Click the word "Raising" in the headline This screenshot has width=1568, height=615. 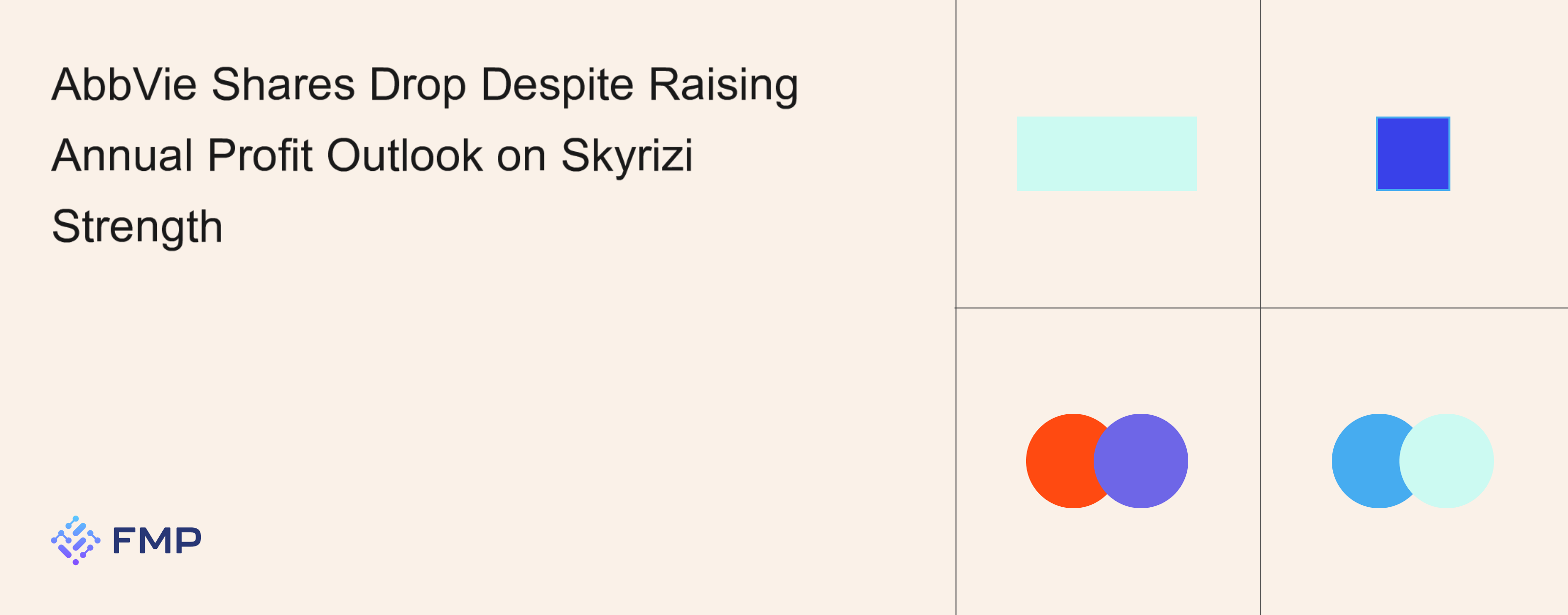[x=723, y=85]
